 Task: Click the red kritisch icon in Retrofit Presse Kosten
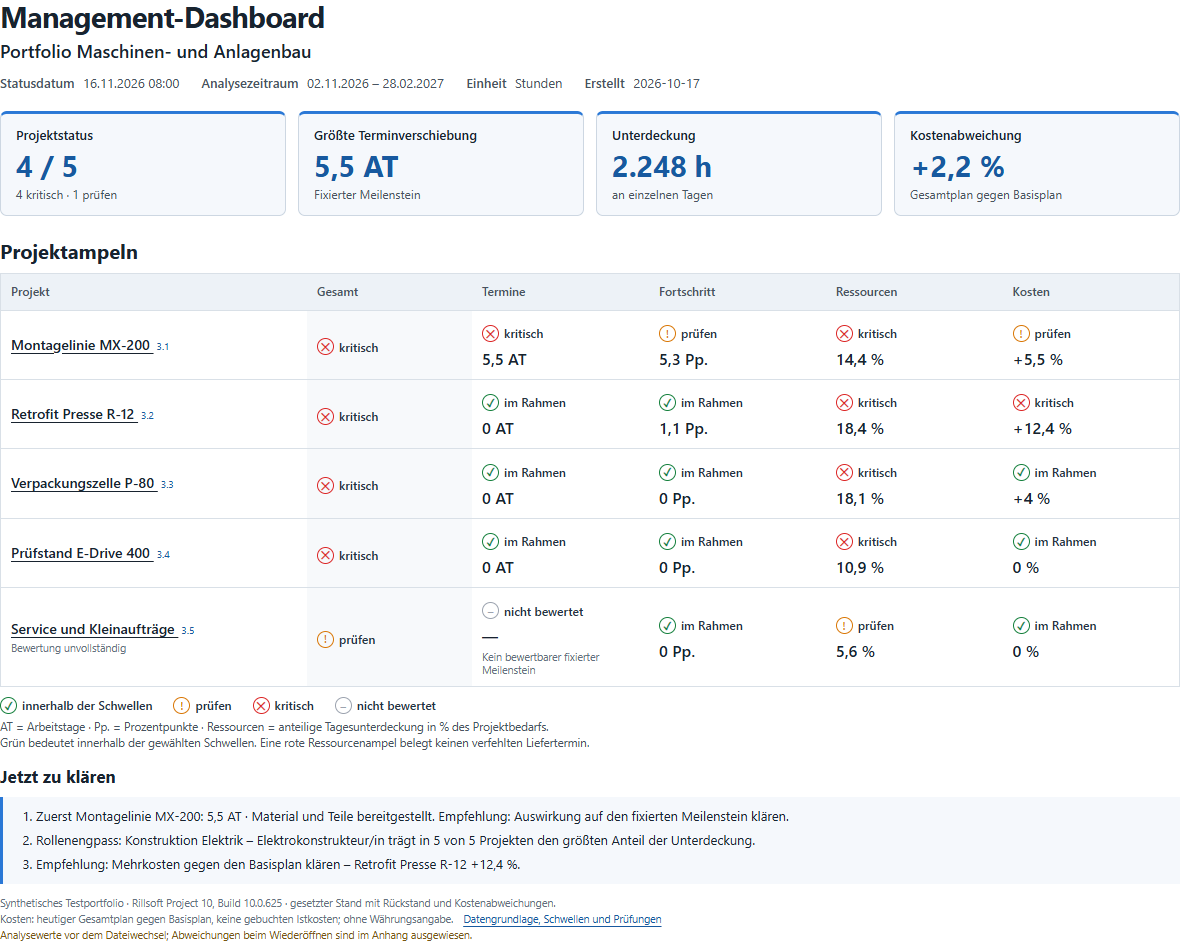pos(1020,403)
